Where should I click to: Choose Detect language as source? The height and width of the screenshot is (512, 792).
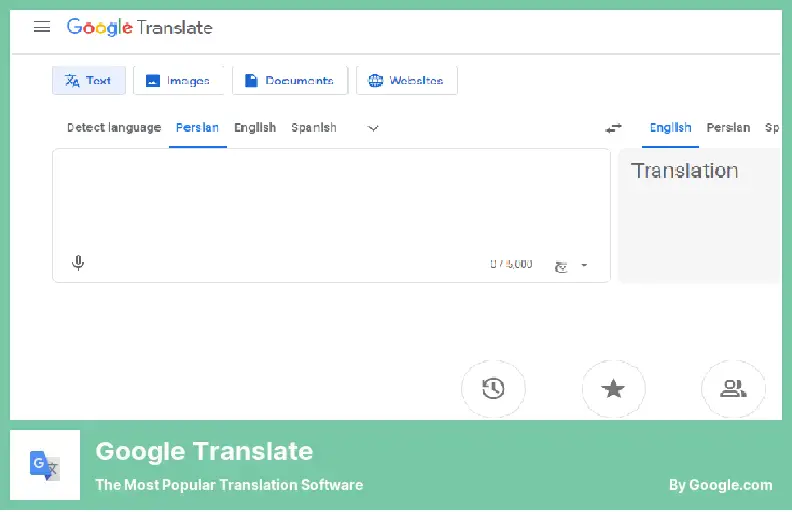(x=114, y=128)
